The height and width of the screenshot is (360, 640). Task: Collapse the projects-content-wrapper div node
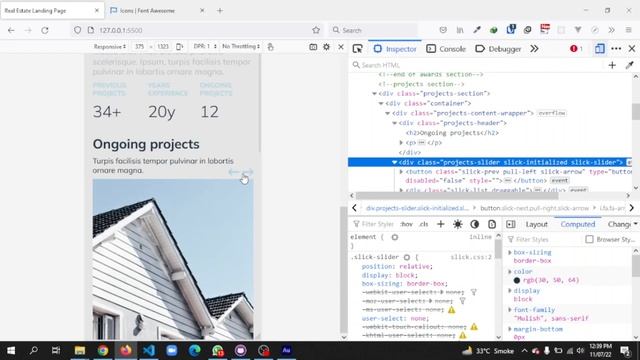click(388, 113)
